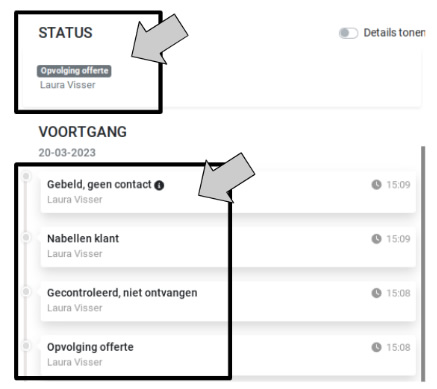Open the Gecontroleerd, niet ontvangen entry
The height and width of the screenshot is (389, 437).
coord(228,301)
